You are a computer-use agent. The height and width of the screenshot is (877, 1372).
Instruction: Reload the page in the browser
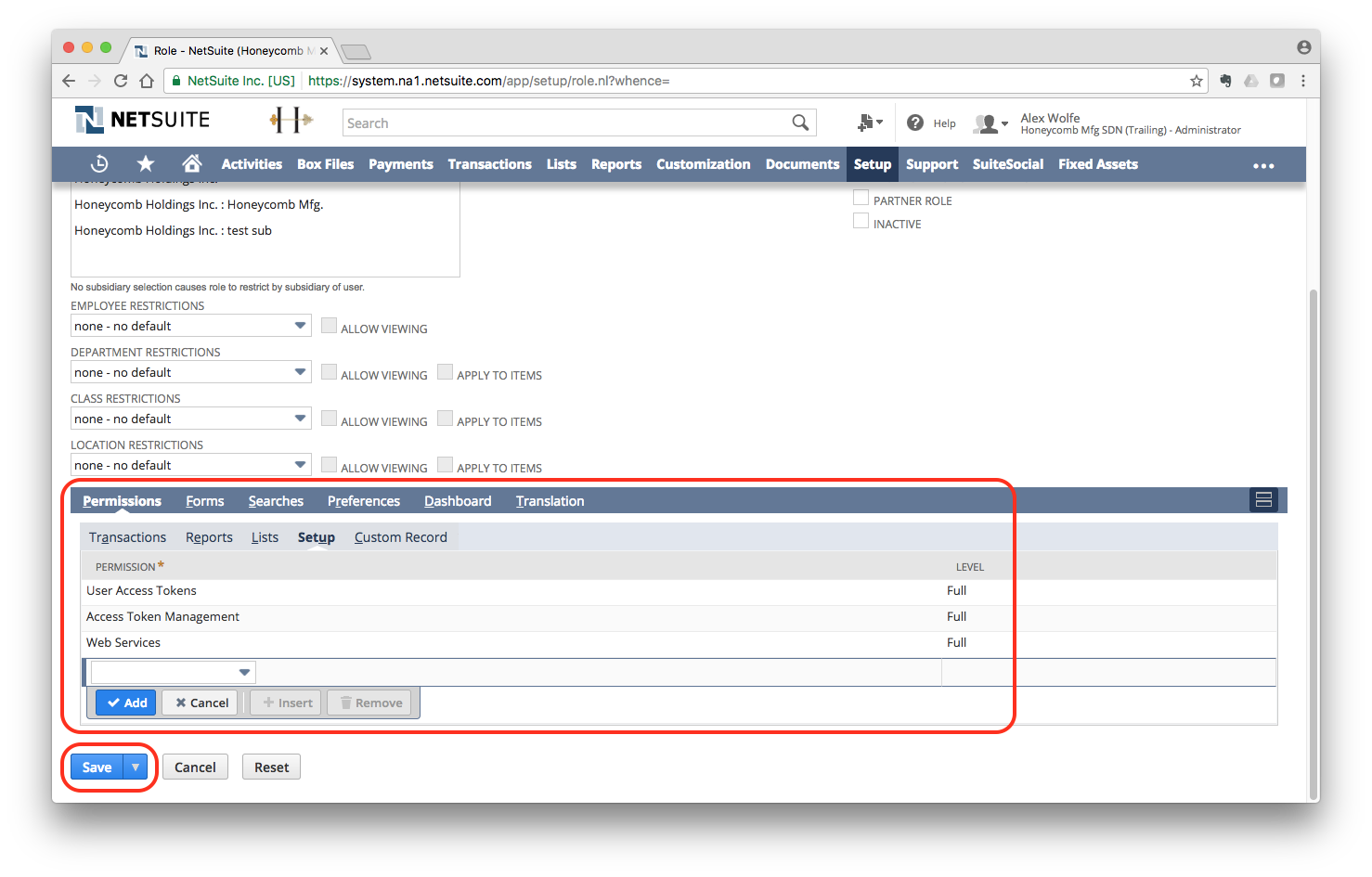click(121, 81)
